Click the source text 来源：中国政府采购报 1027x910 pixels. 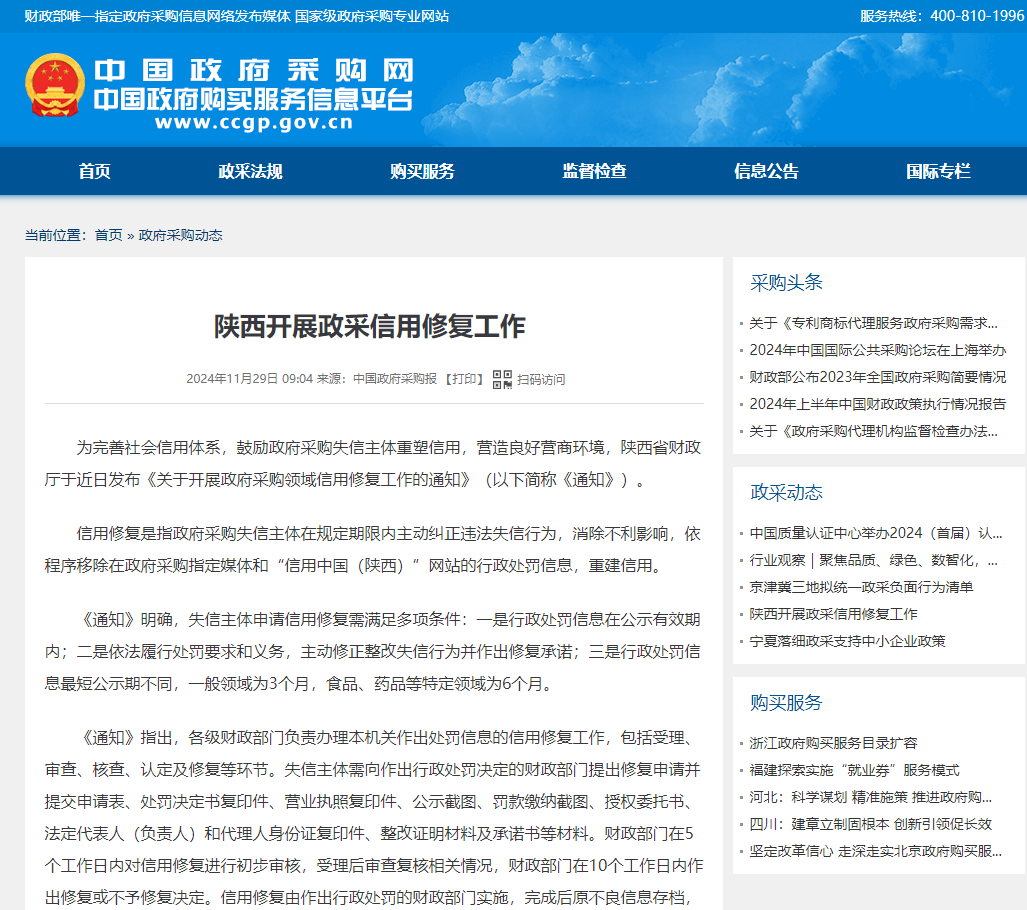click(377, 379)
